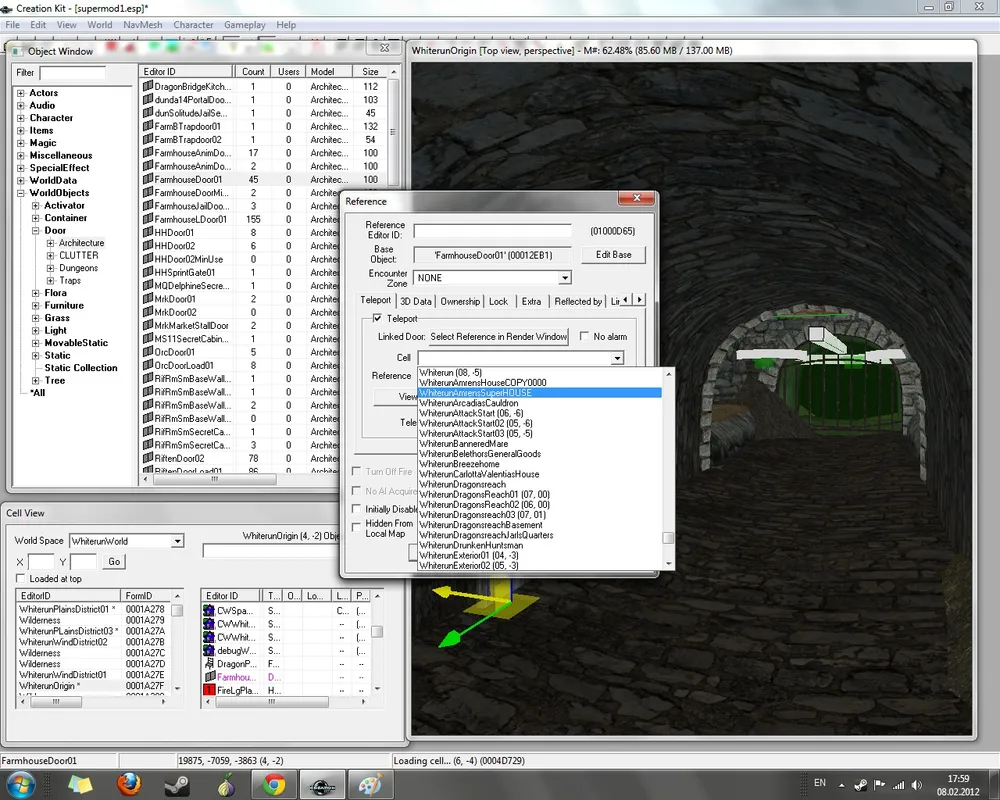This screenshot has height=800, width=1000.
Task: Click the FarmhouseDoor01 door icon in Object Window
Action: coord(147,180)
